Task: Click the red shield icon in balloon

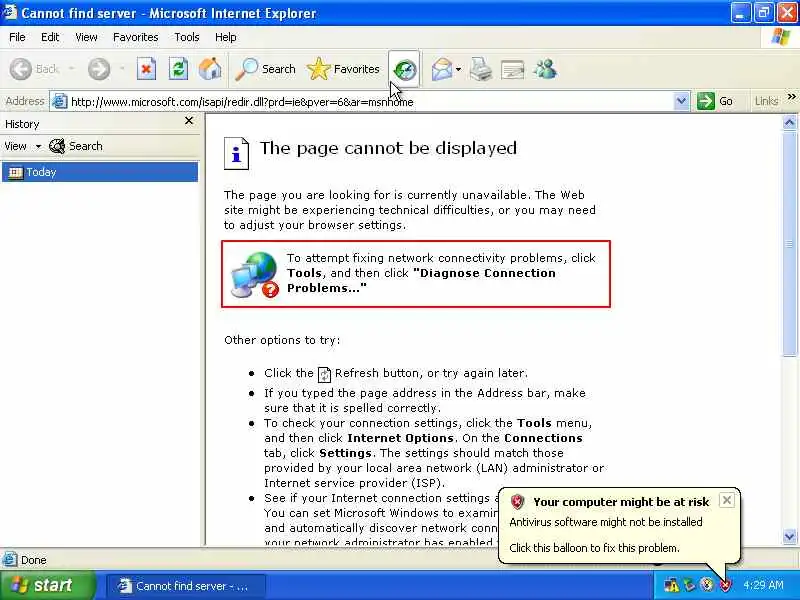Action: click(517, 502)
